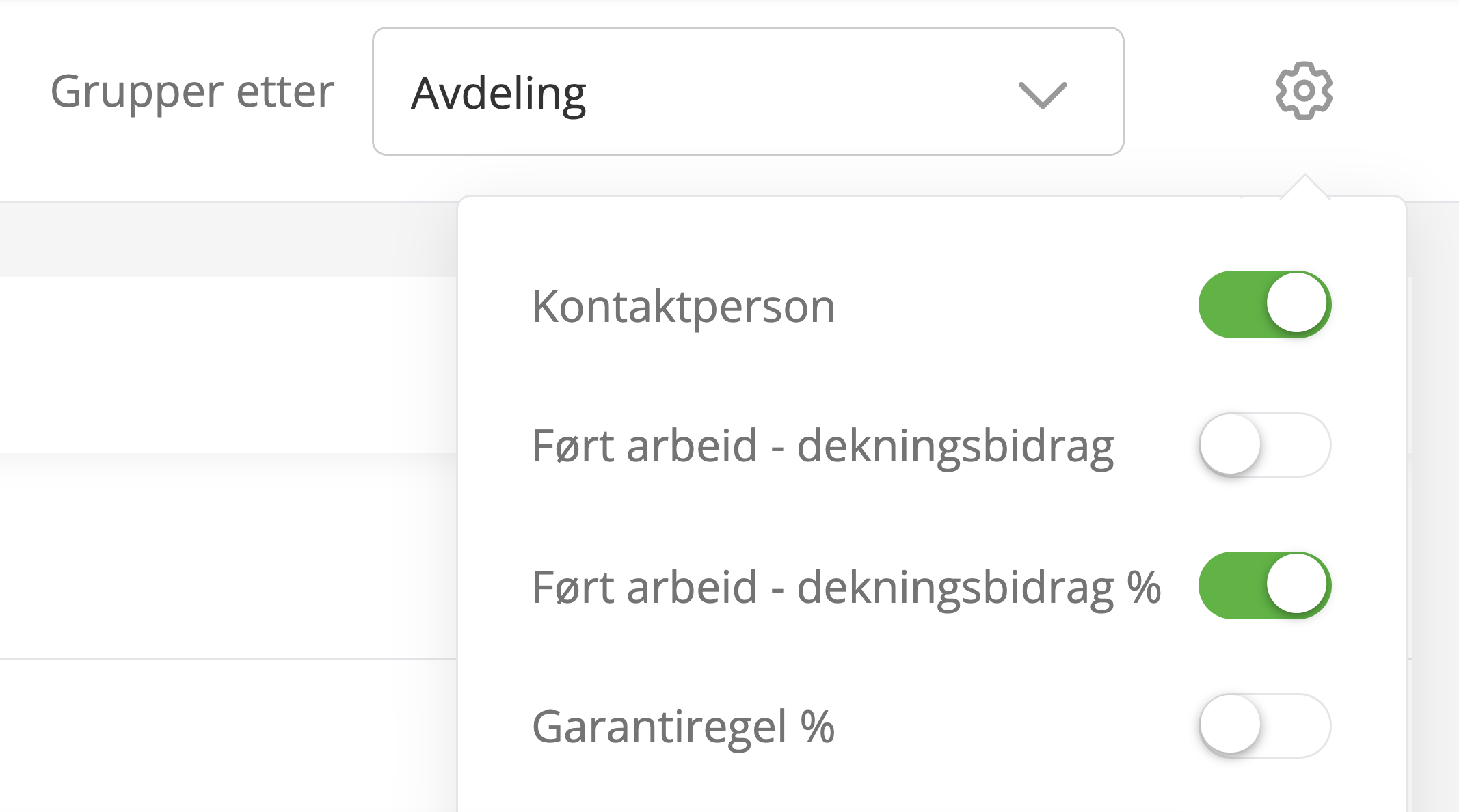
Task: Click the gray table header band
Action: (x=228, y=240)
